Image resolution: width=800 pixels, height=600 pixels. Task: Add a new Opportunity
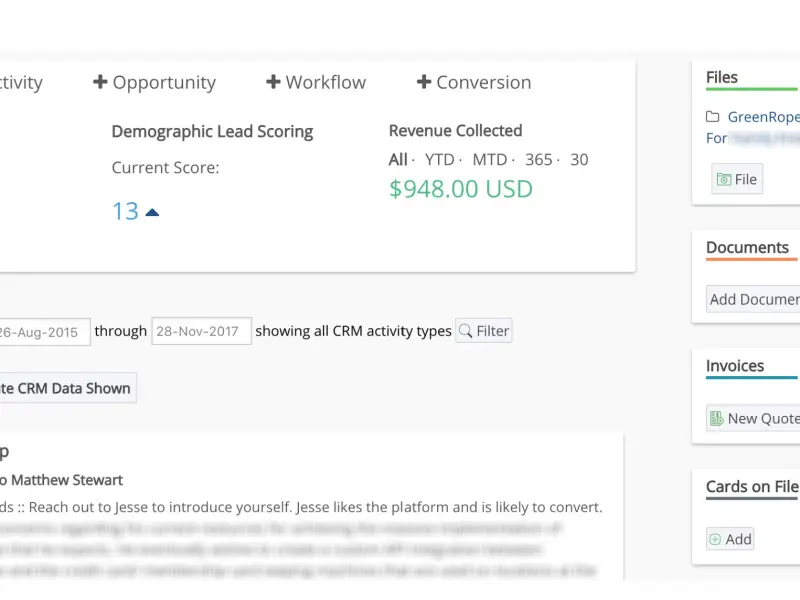(x=154, y=82)
